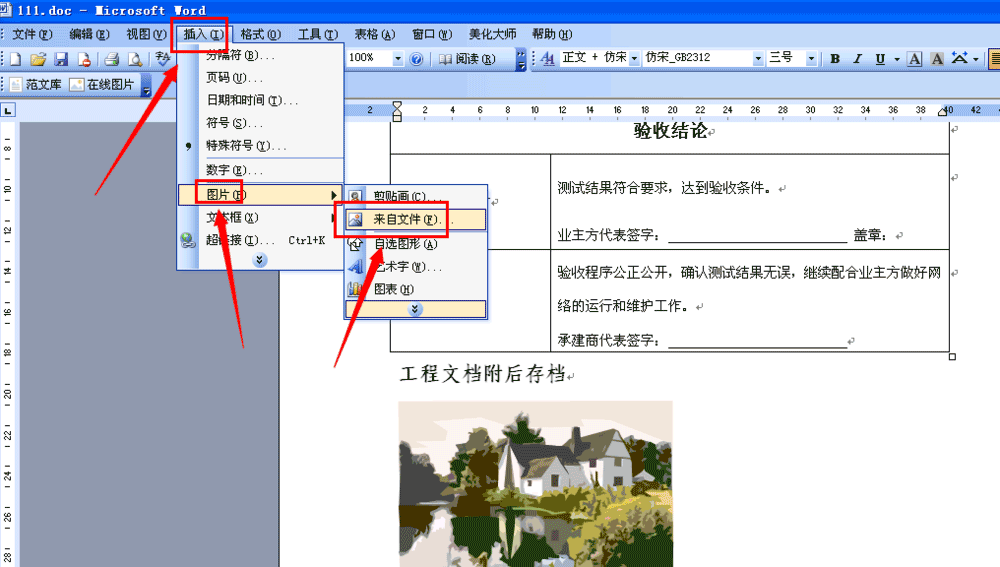Toggle Bold formatting

pyautogui.click(x=835, y=59)
